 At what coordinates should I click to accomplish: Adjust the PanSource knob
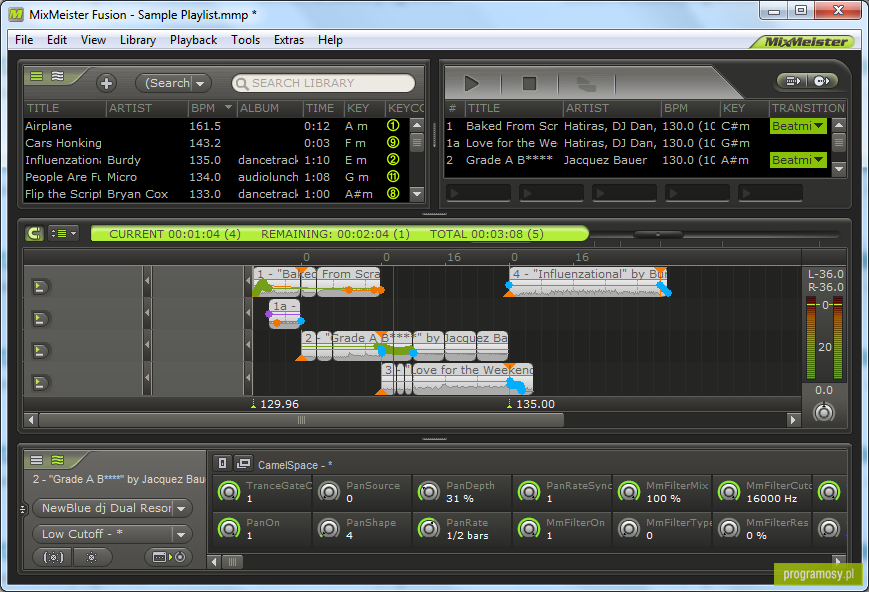(x=329, y=492)
